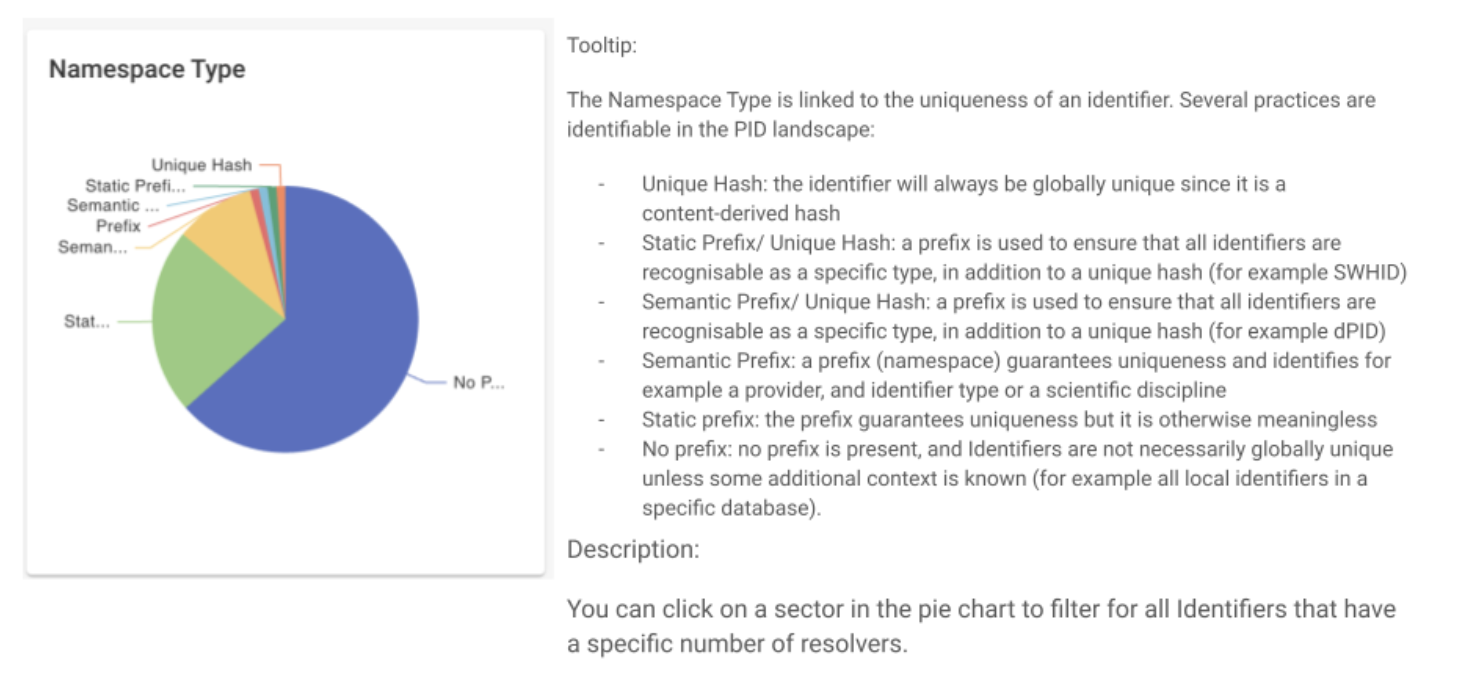1478x684 pixels.
Task: Click the "No prefix" bullet text
Action: tap(1017, 478)
